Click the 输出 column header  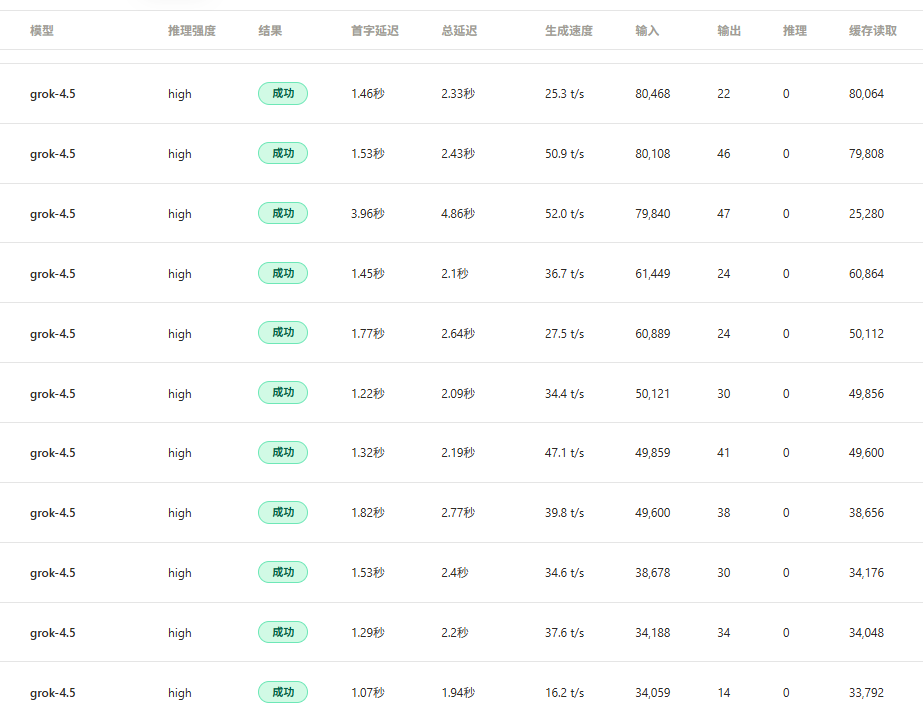729,31
